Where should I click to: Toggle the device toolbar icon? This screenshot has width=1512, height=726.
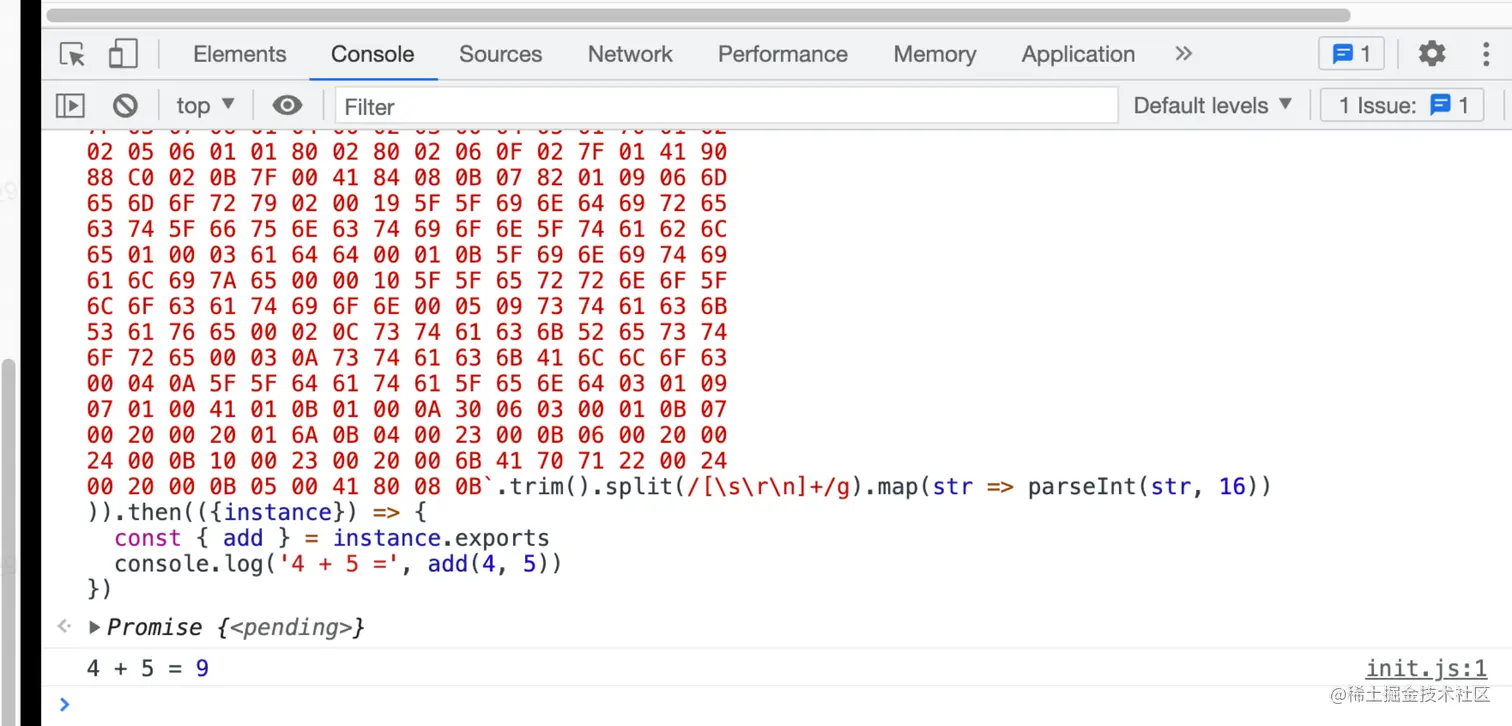123,54
